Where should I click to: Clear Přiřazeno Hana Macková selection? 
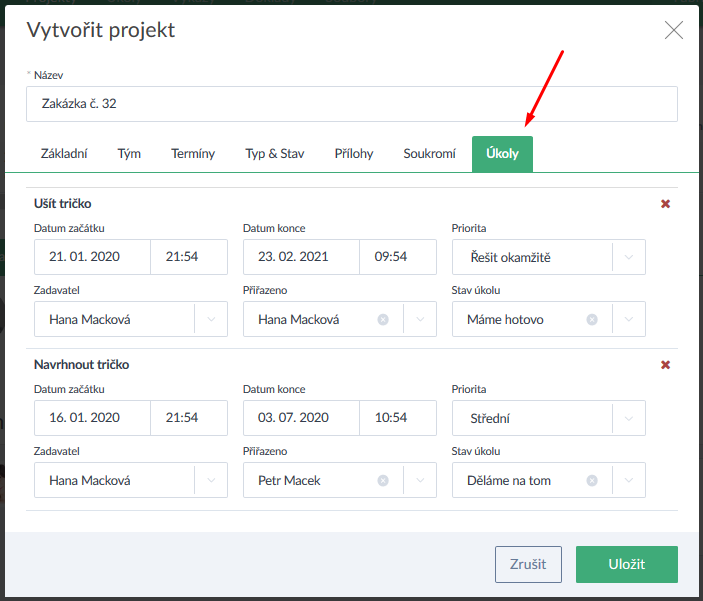point(383,320)
